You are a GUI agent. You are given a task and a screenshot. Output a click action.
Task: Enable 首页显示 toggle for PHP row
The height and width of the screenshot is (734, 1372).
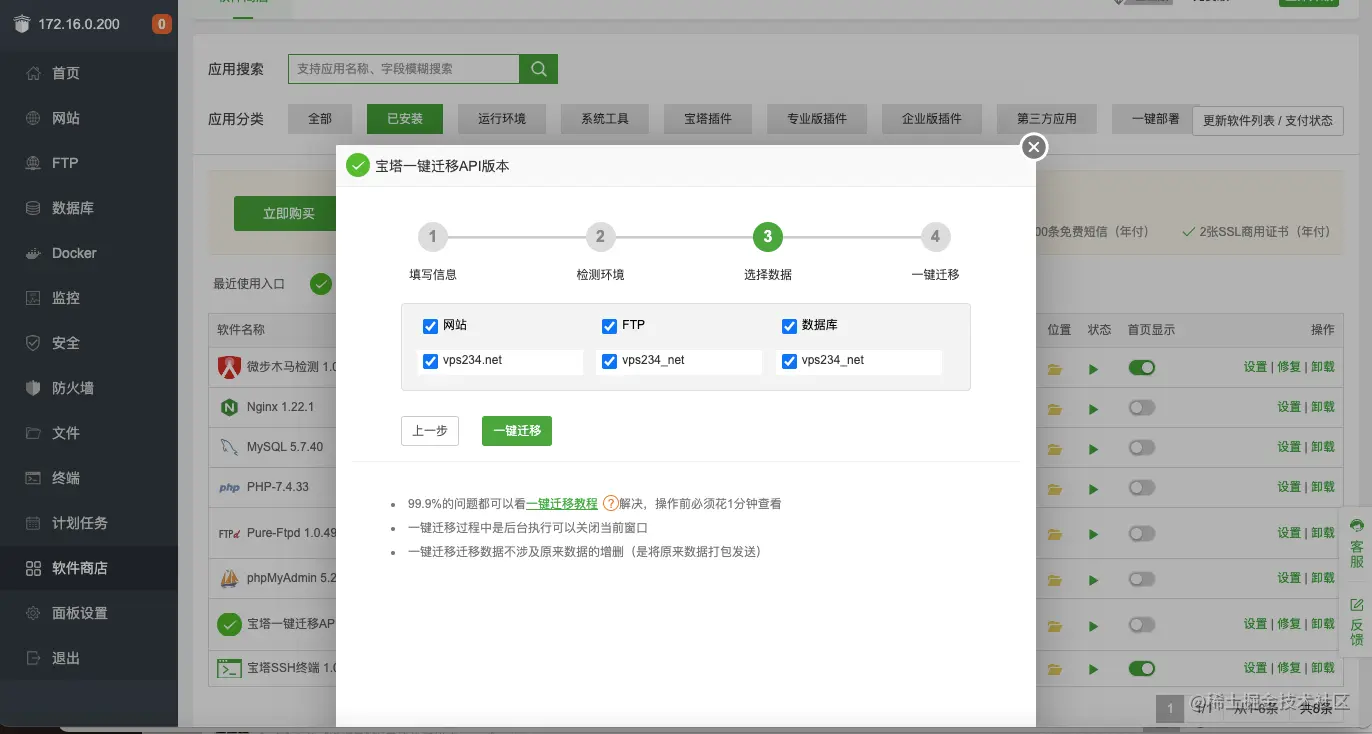click(x=1141, y=487)
